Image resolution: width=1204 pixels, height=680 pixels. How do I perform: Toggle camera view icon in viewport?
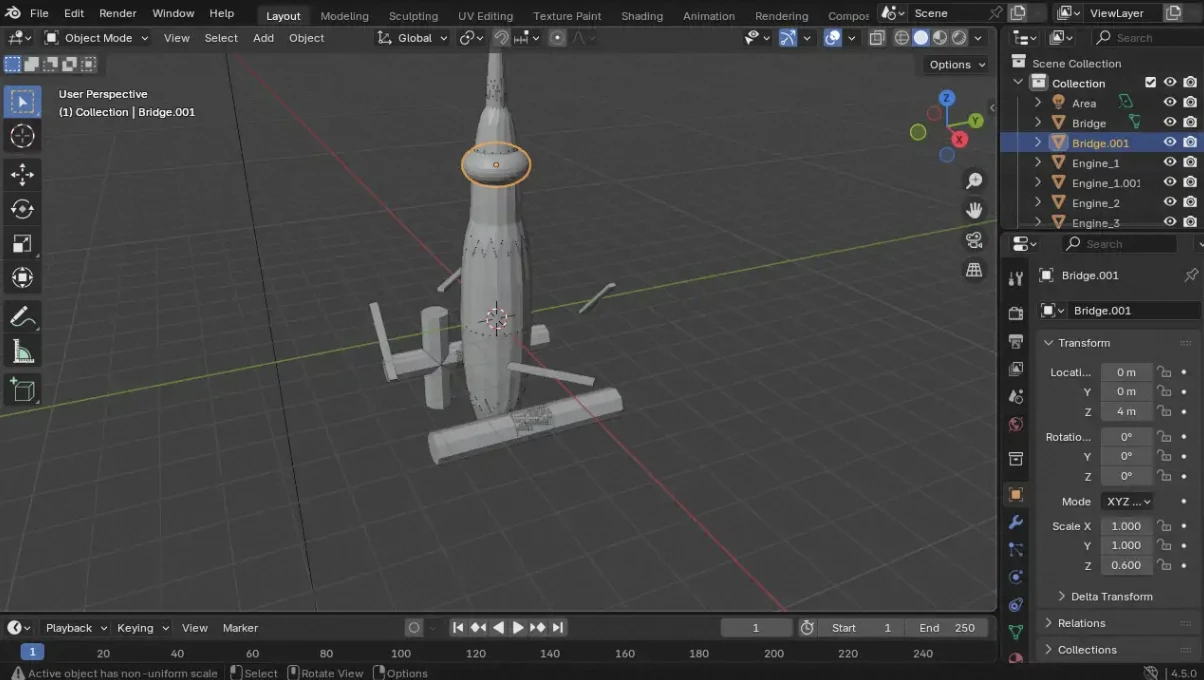coord(974,240)
